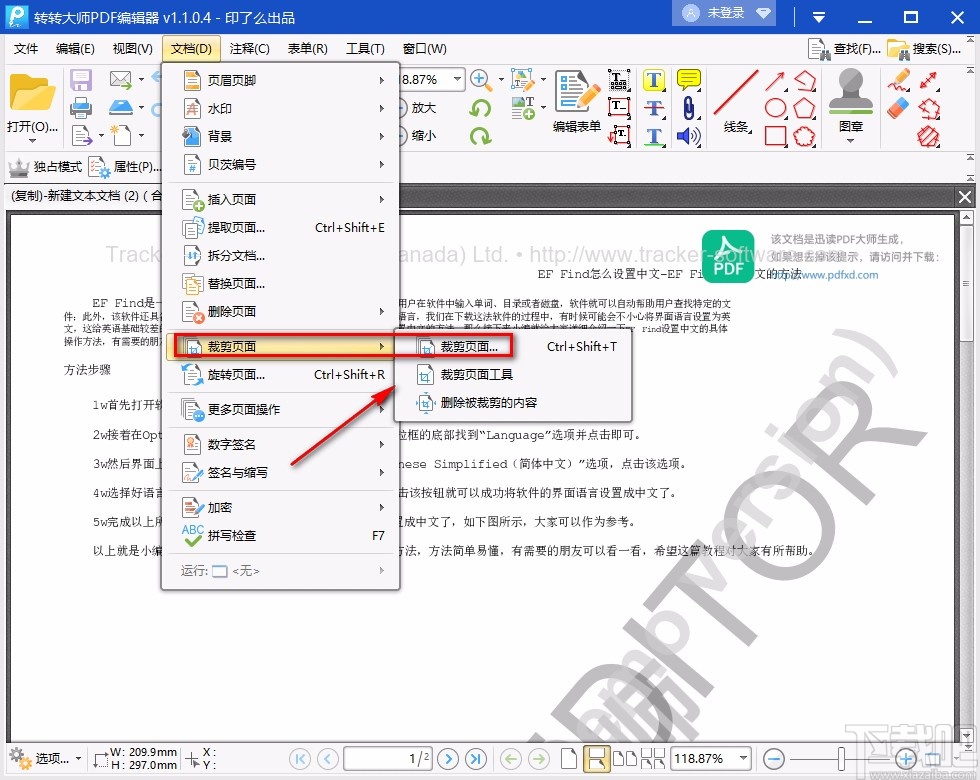Select the yellow sticky note comment tool
The width and height of the screenshot is (980, 780).
688,79
